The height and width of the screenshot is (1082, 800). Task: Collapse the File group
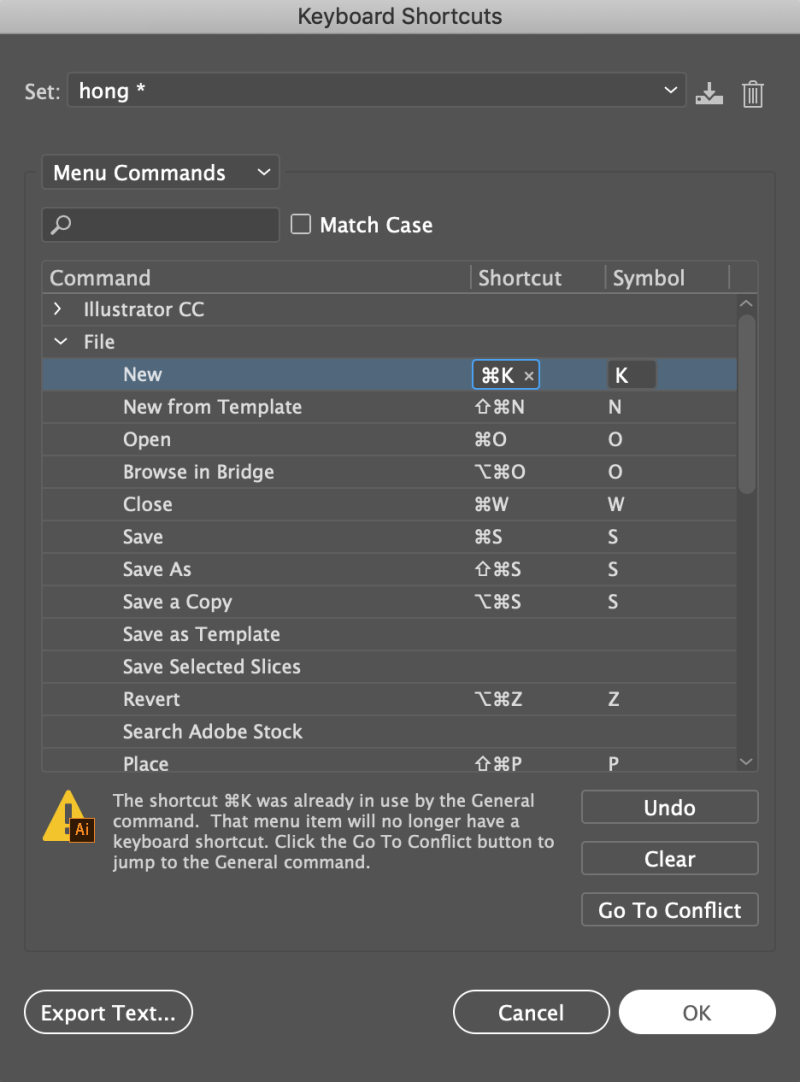click(60, 342)
